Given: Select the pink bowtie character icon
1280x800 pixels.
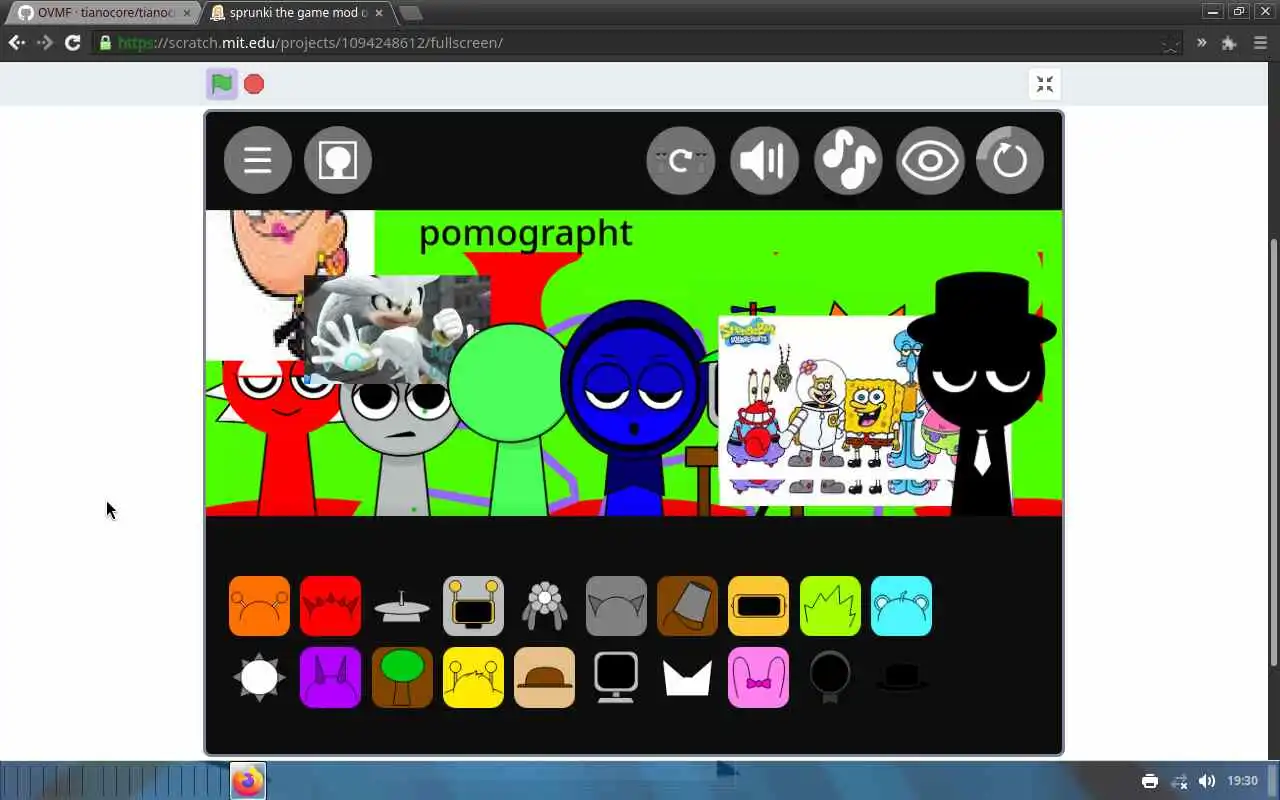Looking at the screenshot, I should click(758, 677).
